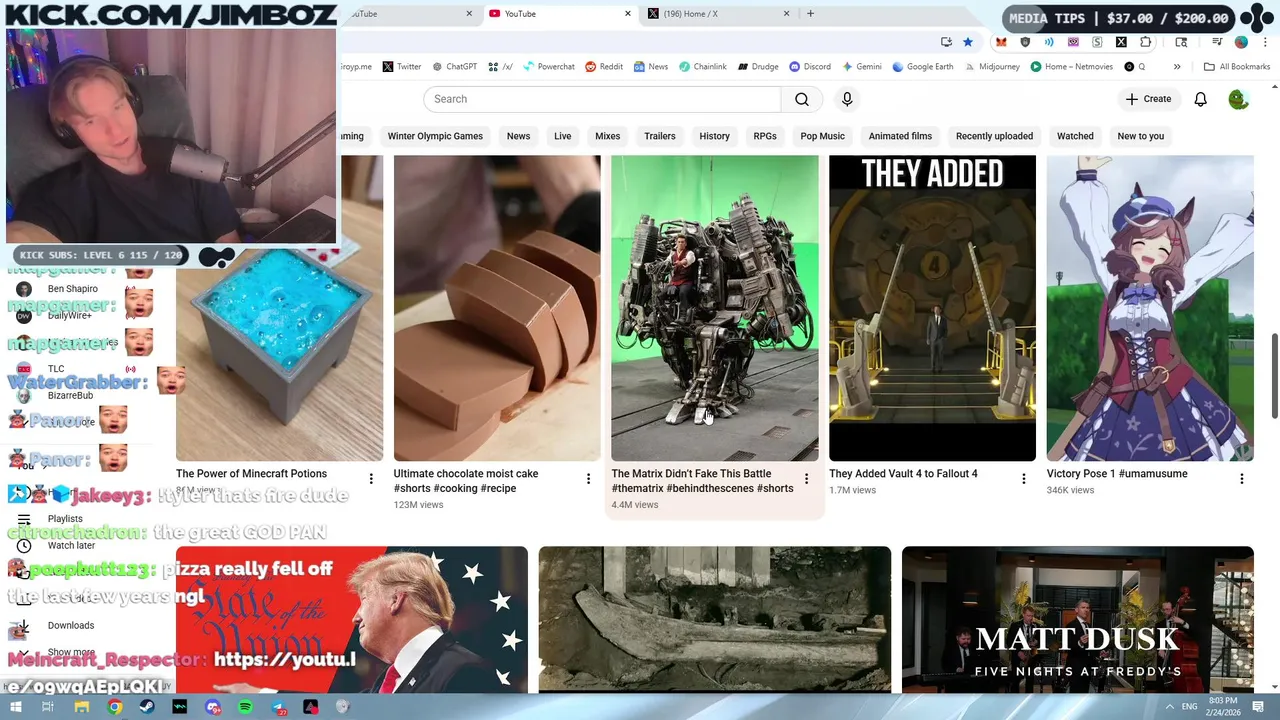Start voice search with the microphone icon
1280x720 pixels.
coord(847,99)
